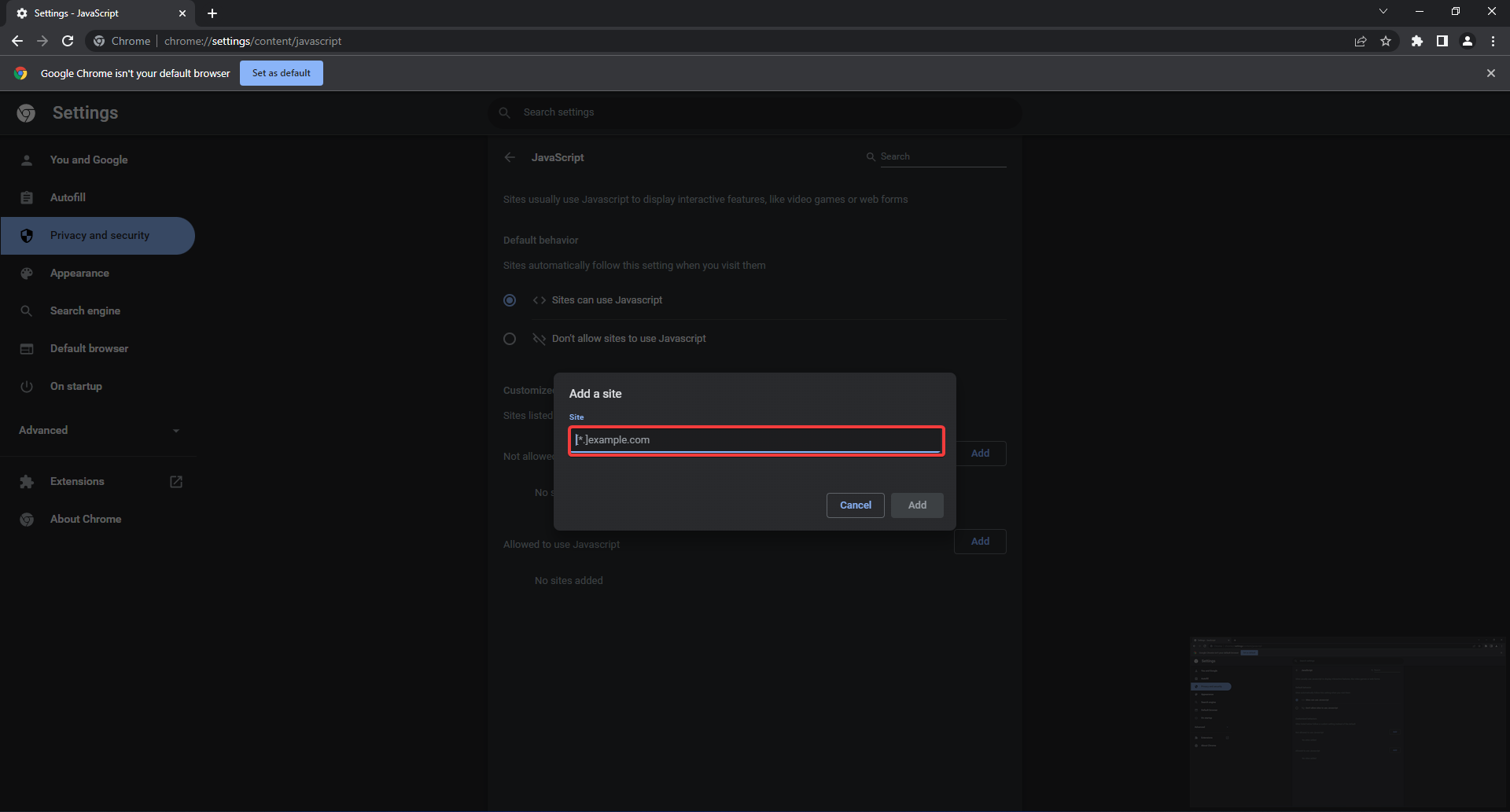Click Set as default button
This screenshot has width=1510, height=812.
point(281,73)
